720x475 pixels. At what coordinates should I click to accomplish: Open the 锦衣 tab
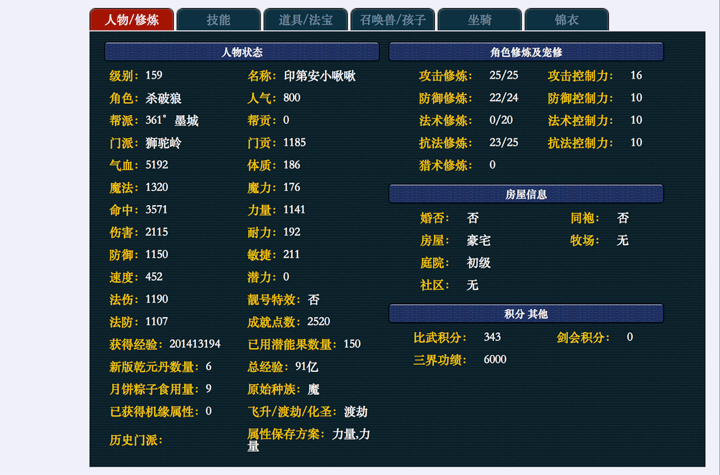(566, 20)
